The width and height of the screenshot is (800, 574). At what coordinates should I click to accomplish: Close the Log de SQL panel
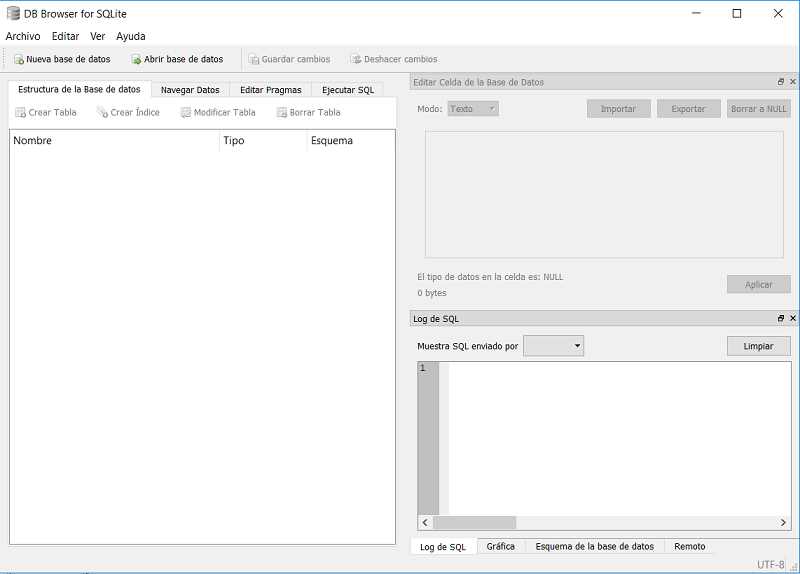[x=792, y=318]
